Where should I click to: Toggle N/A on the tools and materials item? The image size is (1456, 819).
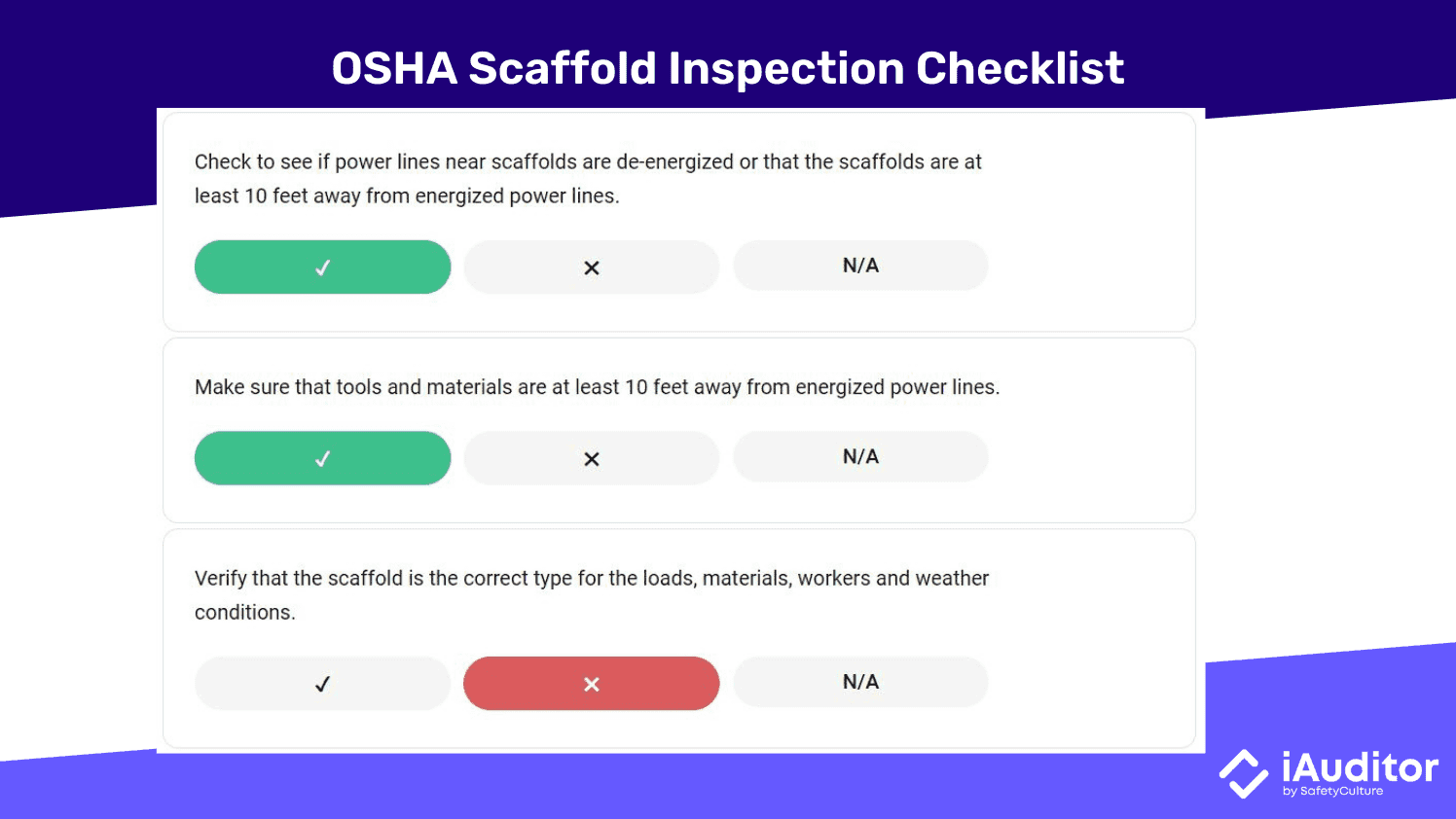click(859, 456)
